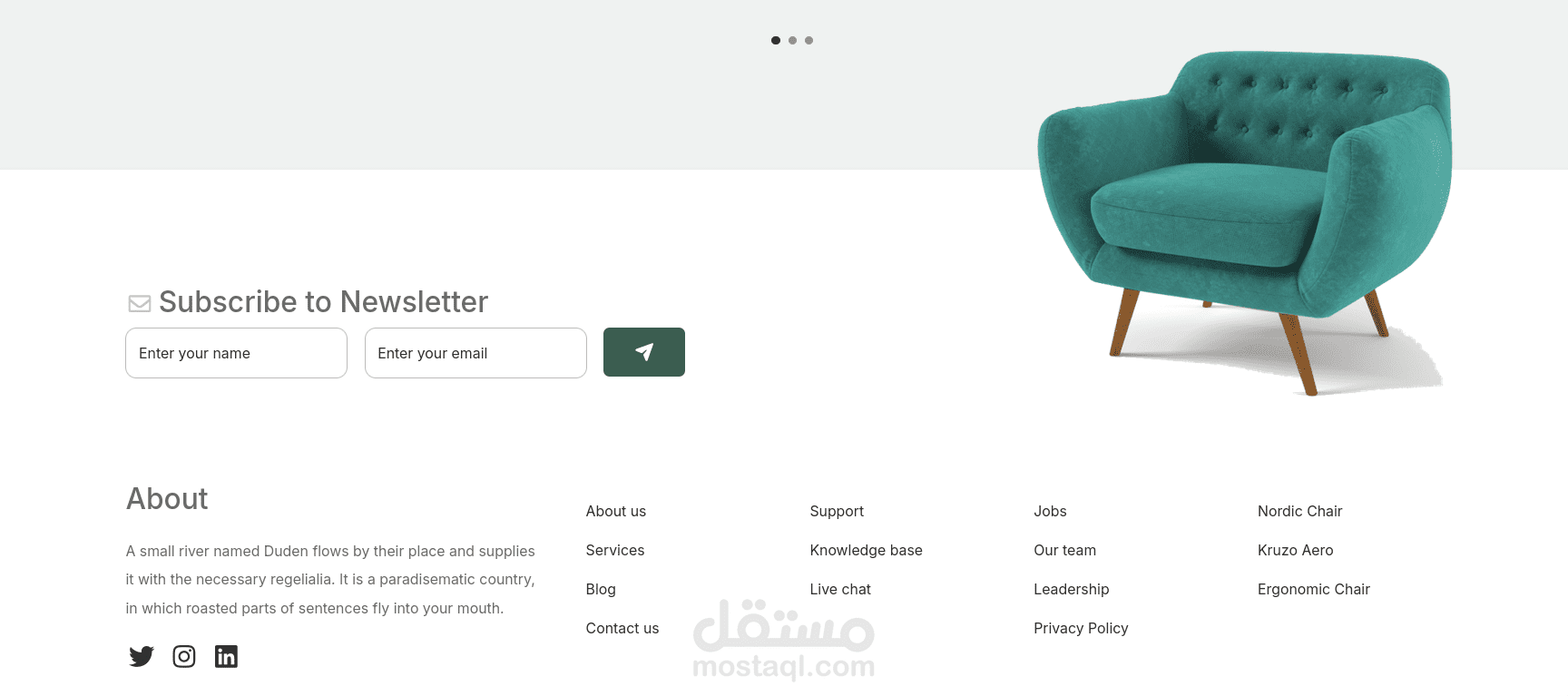Open the Privacy Policy link
The width and height of the screenshot is (1568, 696).
click(x=1081, y=628)
